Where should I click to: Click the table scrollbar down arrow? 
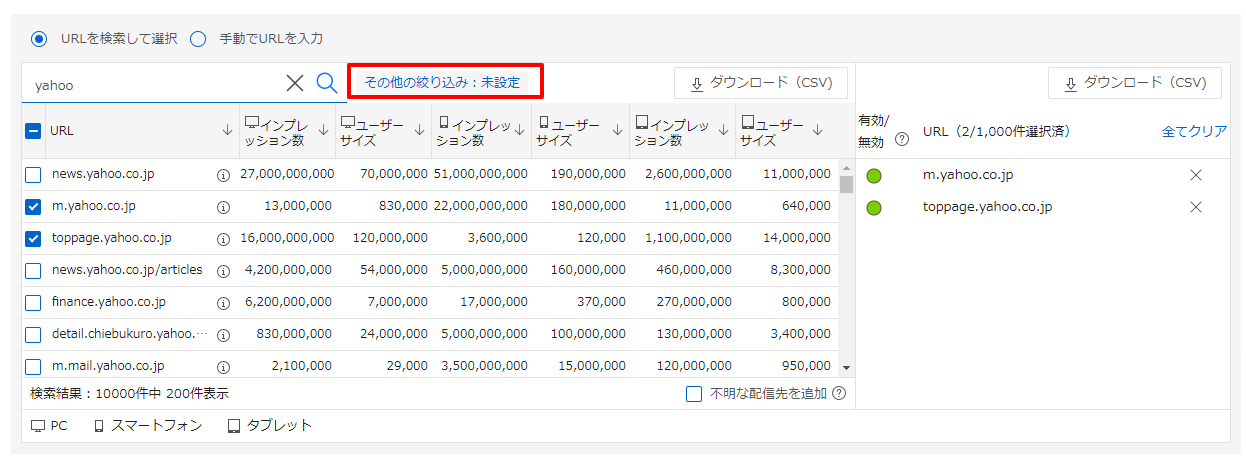[x=846, y=368]
